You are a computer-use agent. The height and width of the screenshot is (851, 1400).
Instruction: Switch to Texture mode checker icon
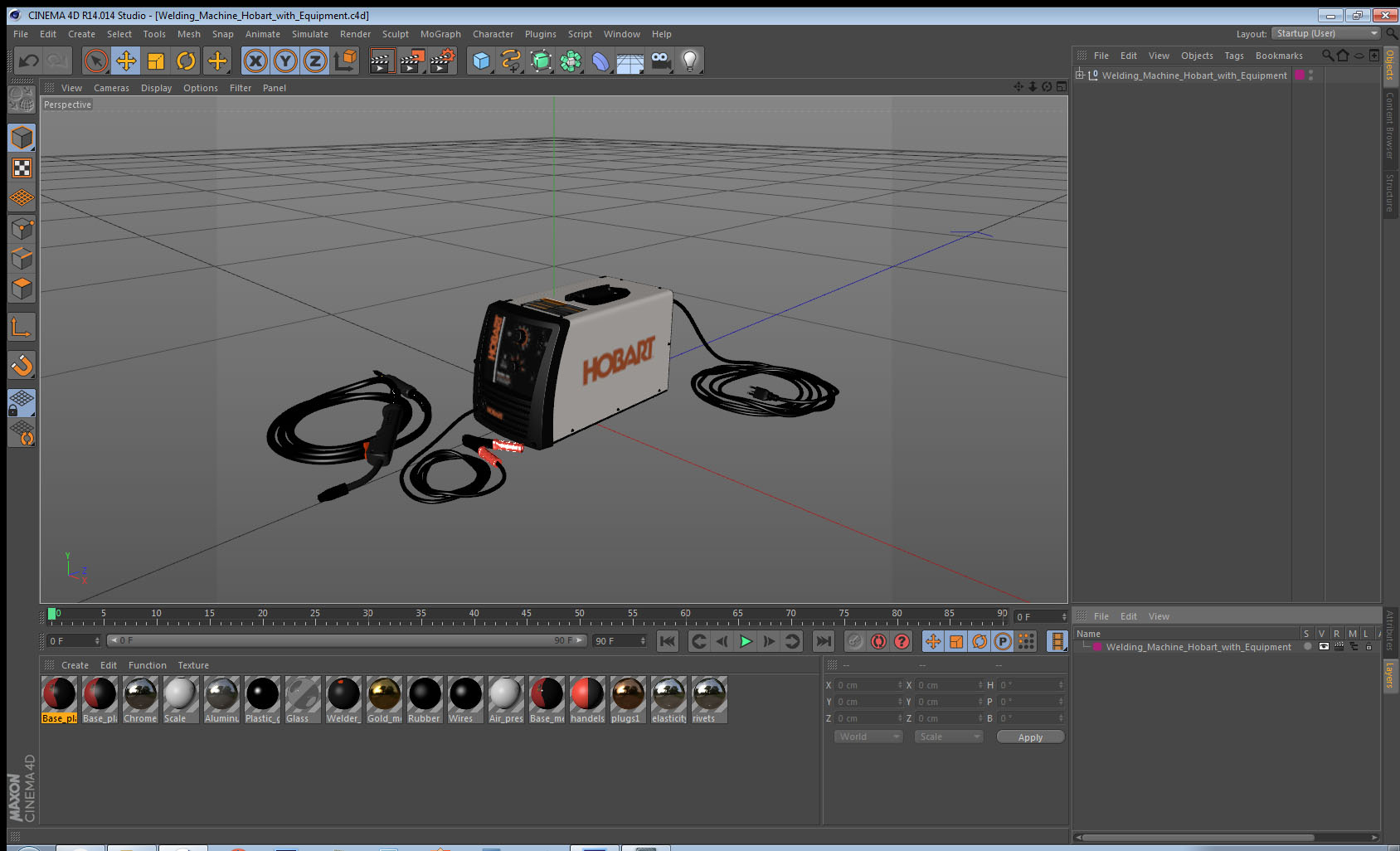pos(22,168)
